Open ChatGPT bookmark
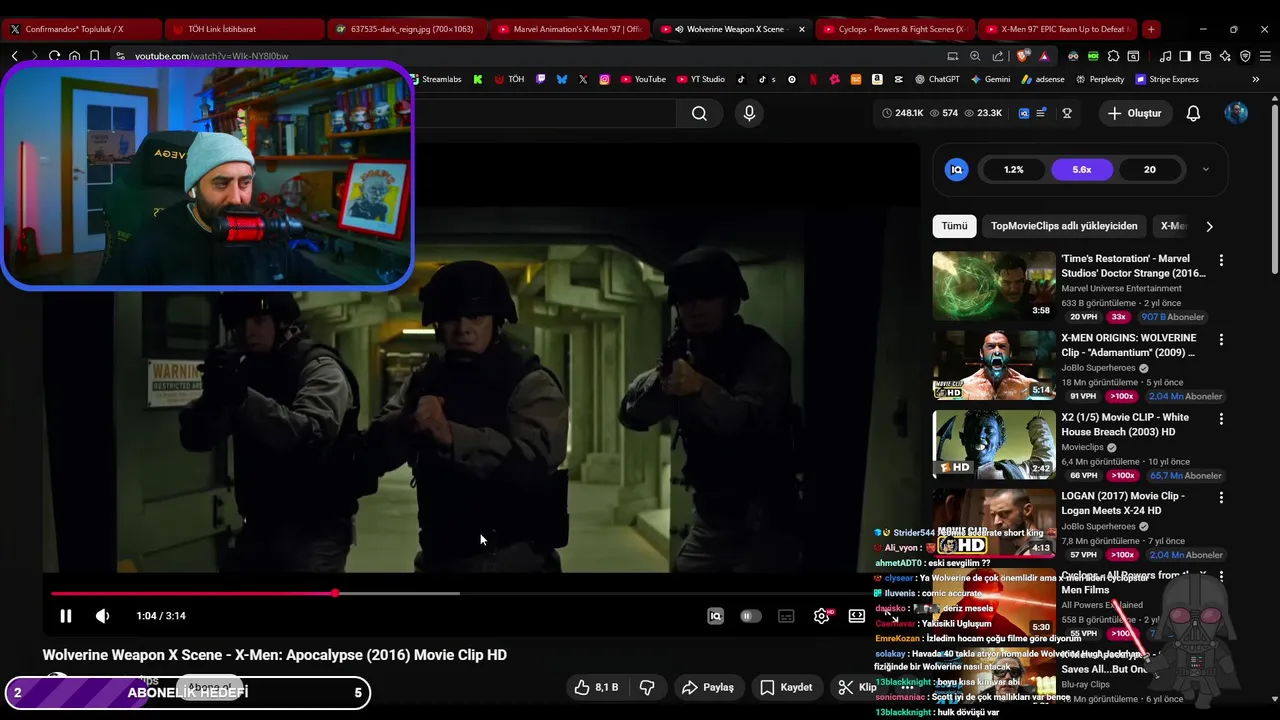Screen dimensions: 1280x720 (937, 79)
